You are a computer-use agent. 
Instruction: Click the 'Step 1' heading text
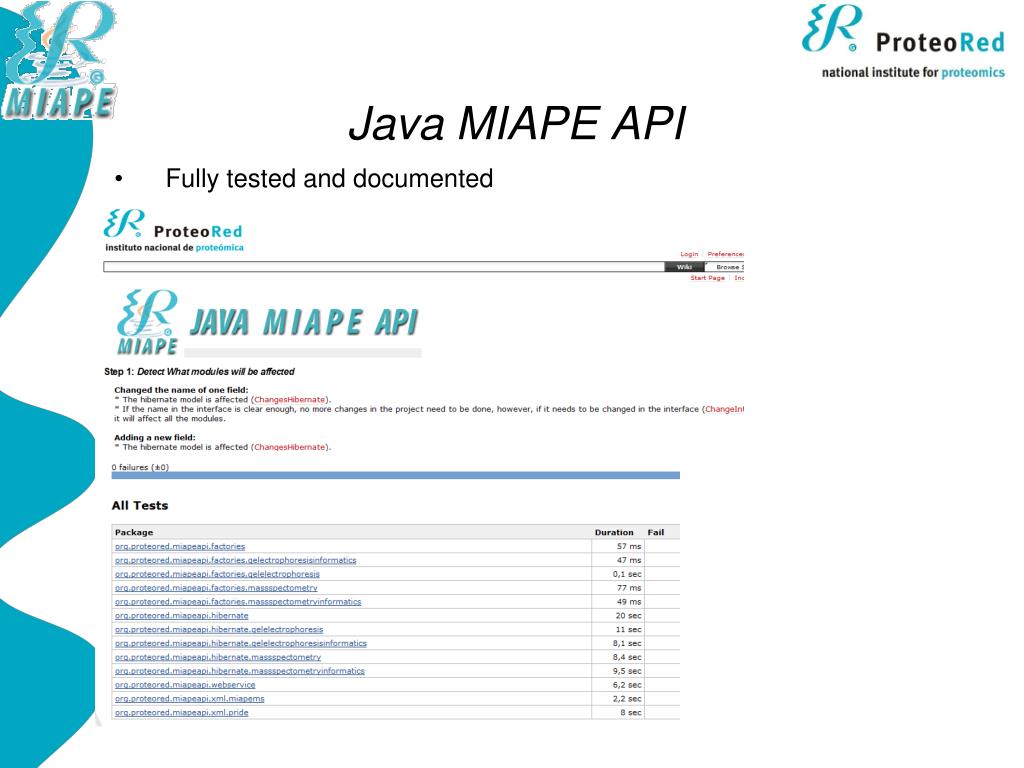point(199,372)
